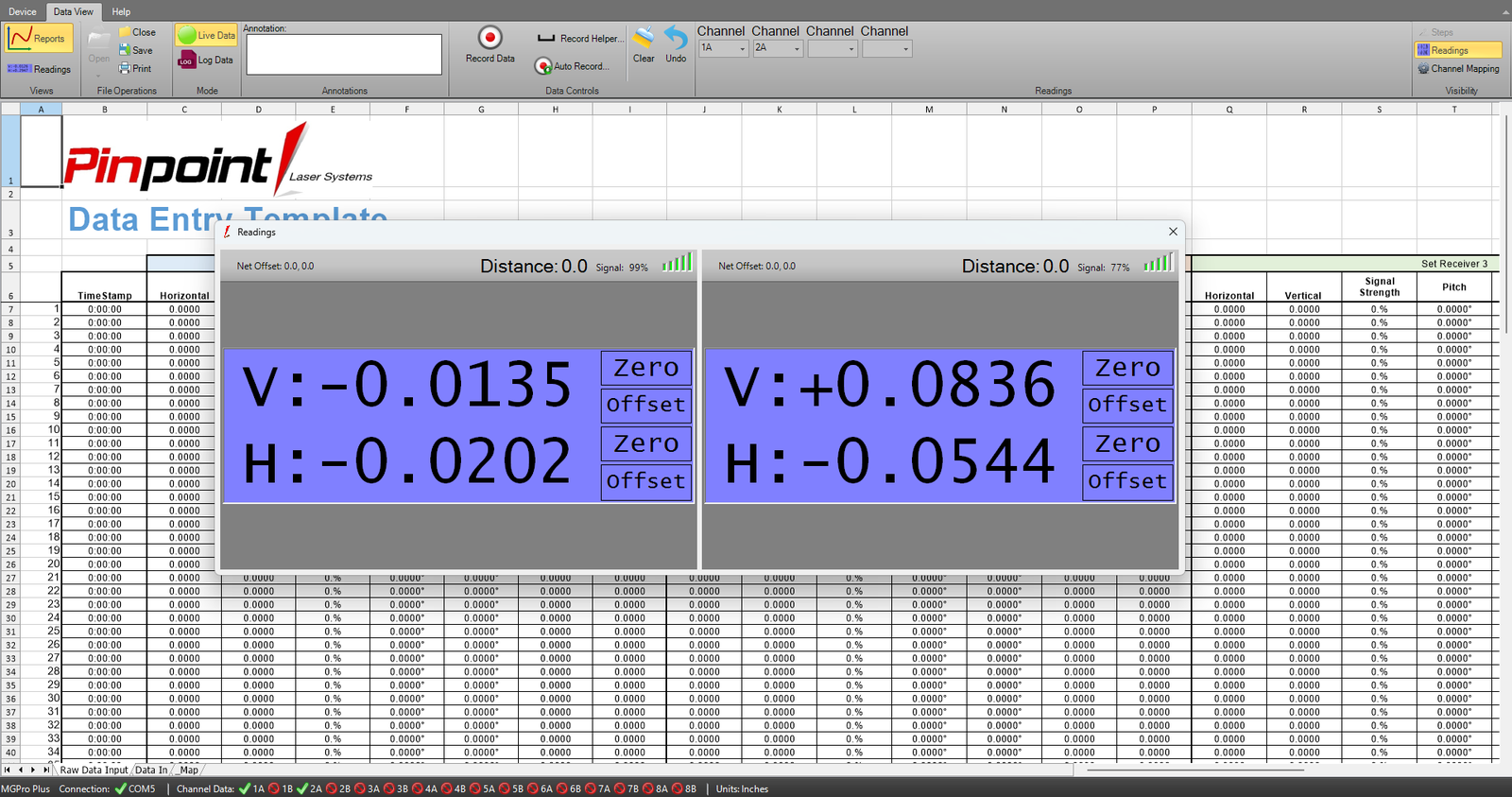Expand the last empty Channel dropdown
The image size is (1512, 797).
coord(887,48)
